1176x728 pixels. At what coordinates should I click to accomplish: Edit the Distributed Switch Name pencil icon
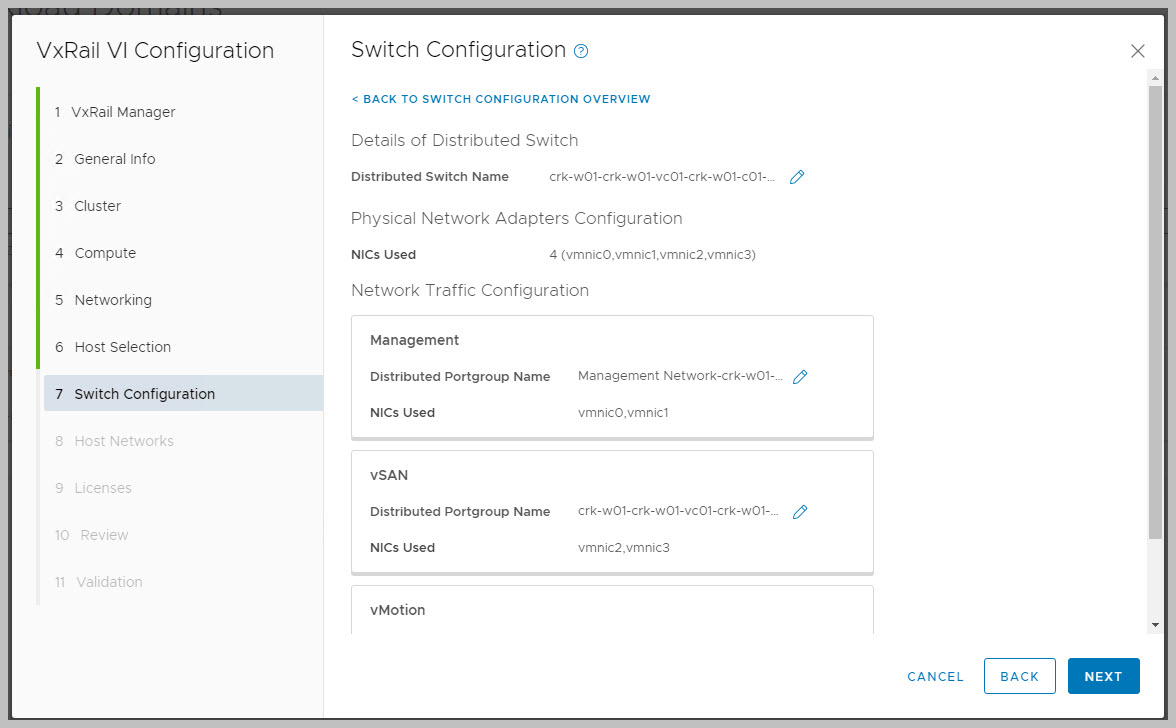[797, 177]
